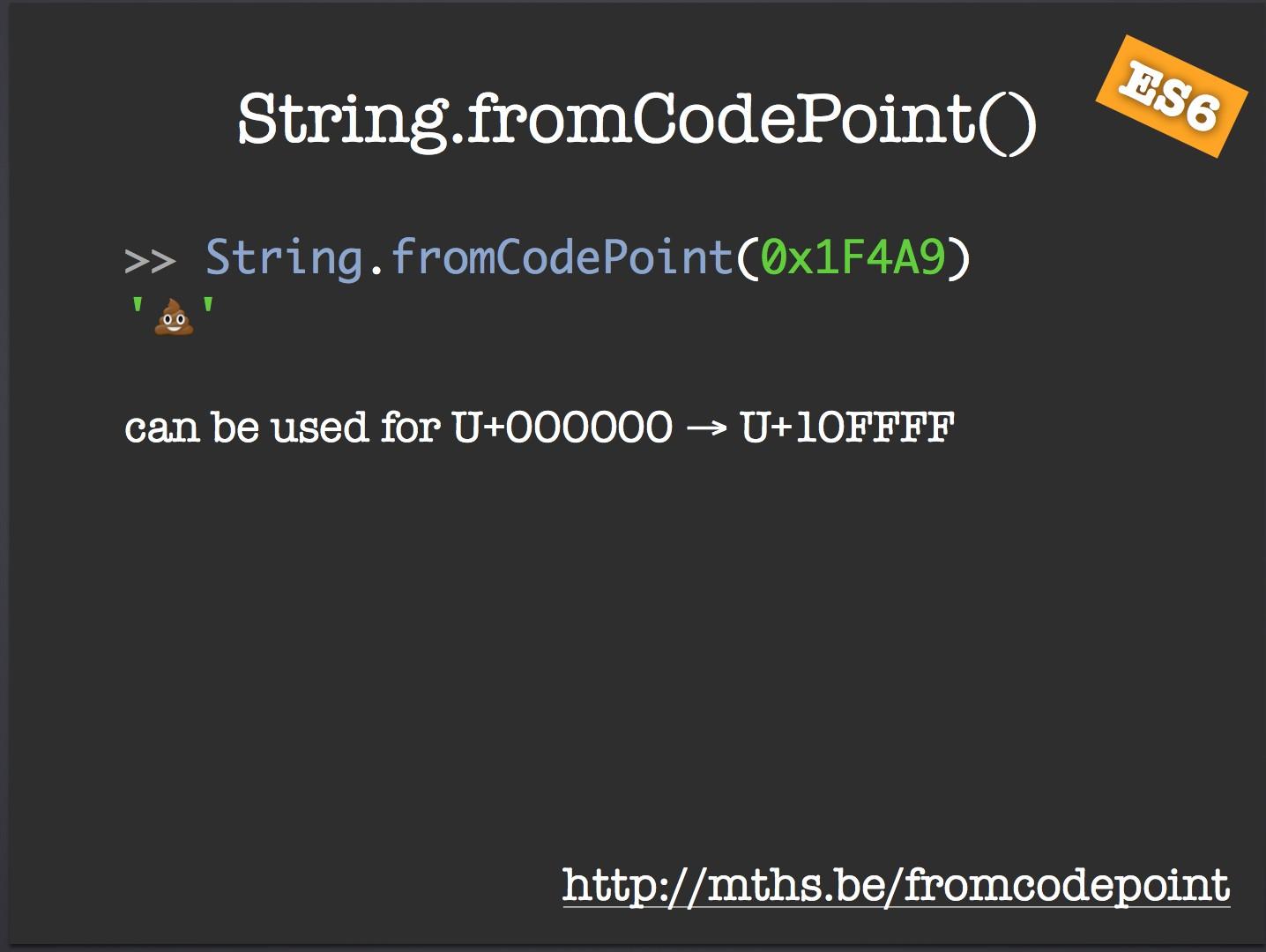Click the arrow between the code points

[706, 429]
